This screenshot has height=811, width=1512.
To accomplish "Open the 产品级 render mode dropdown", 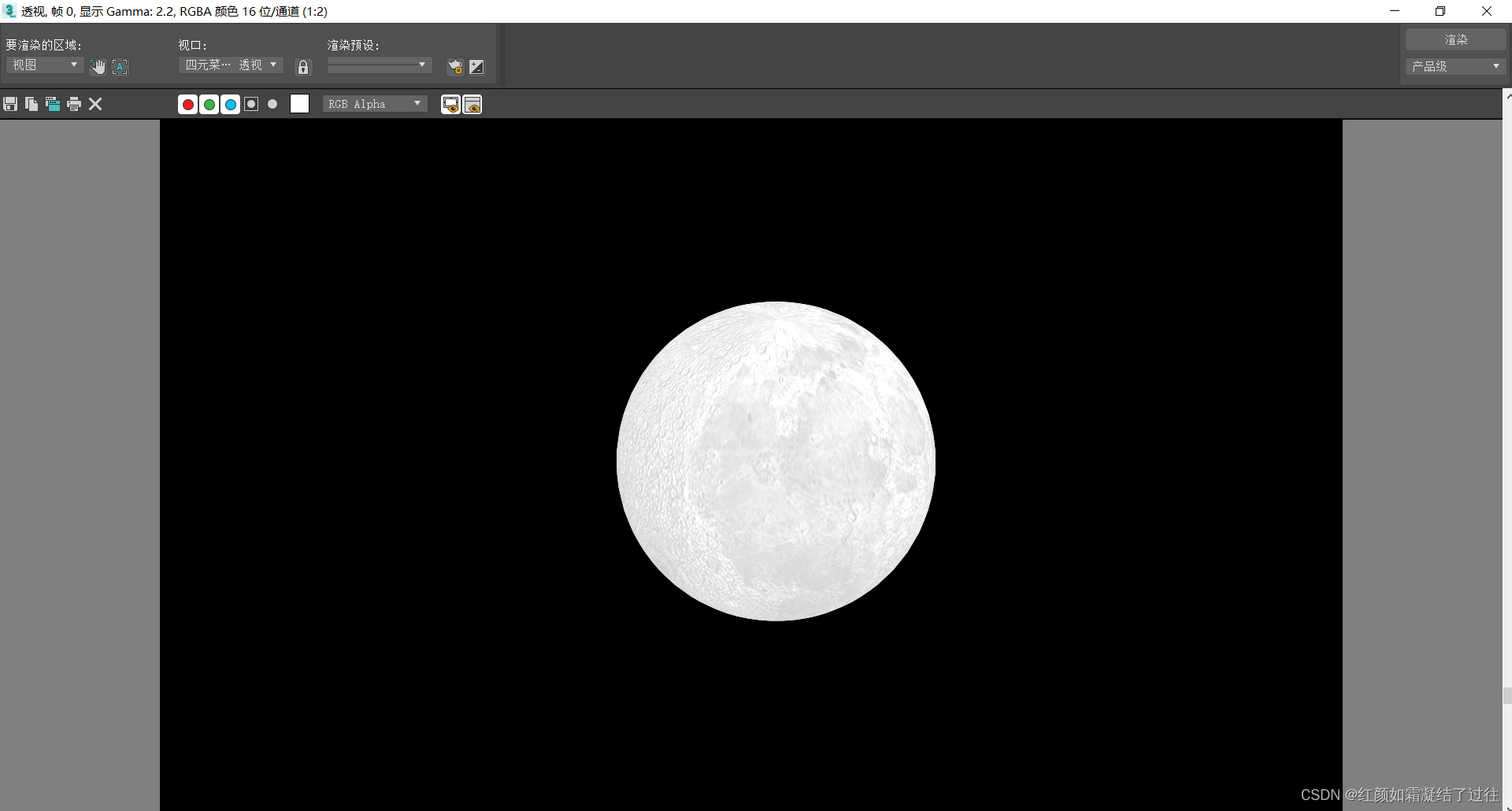I will tap(1456, 66).
